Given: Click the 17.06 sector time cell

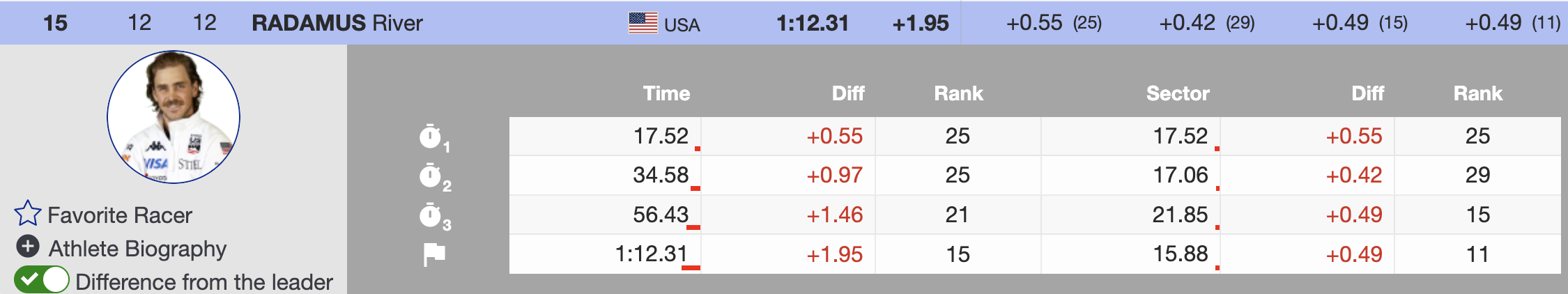Looking at the screenshot, I should (1180, 176).
